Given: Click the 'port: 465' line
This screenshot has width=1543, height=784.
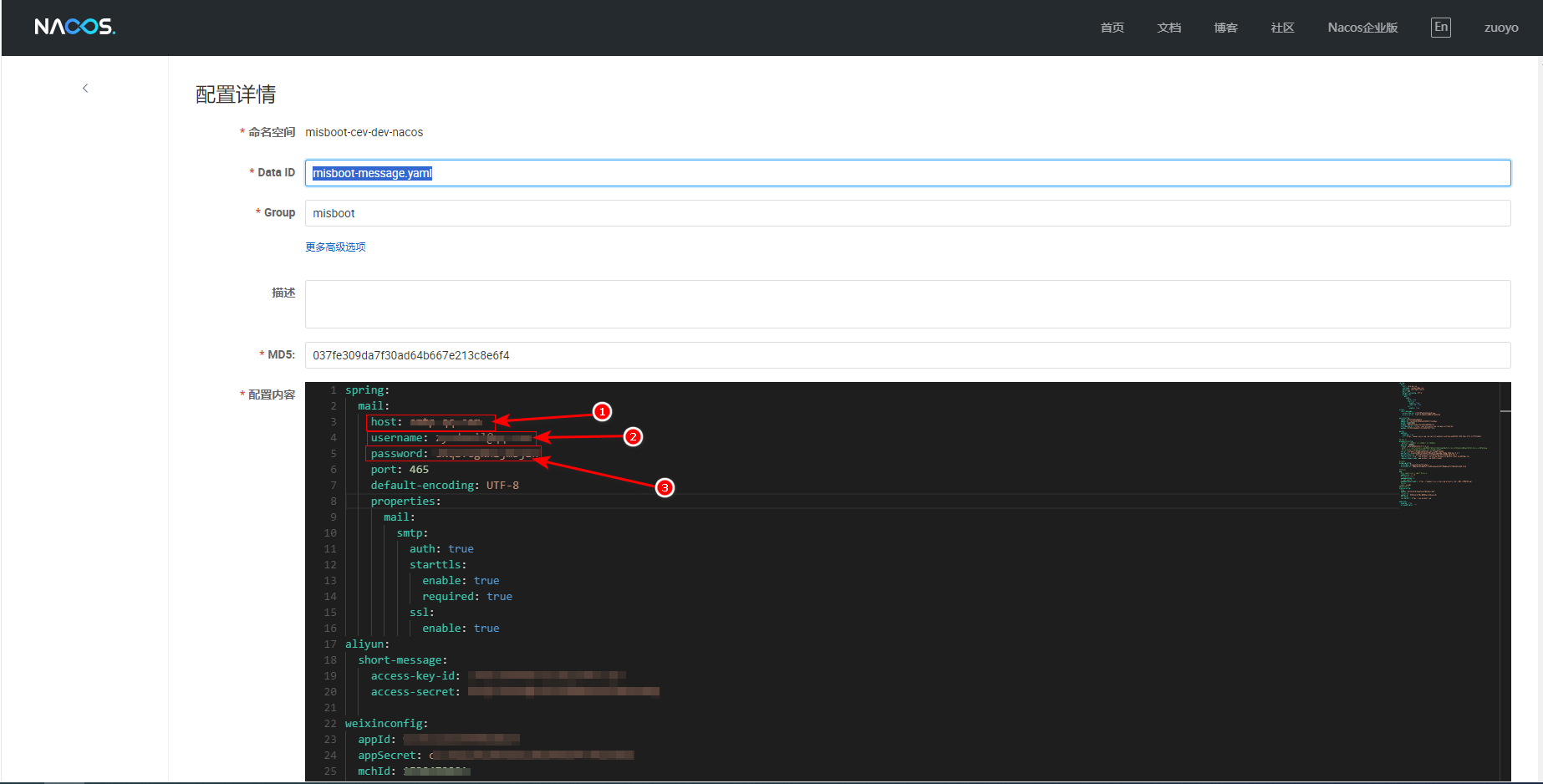Looking at the screenshot, I should [x=400, y=470].
